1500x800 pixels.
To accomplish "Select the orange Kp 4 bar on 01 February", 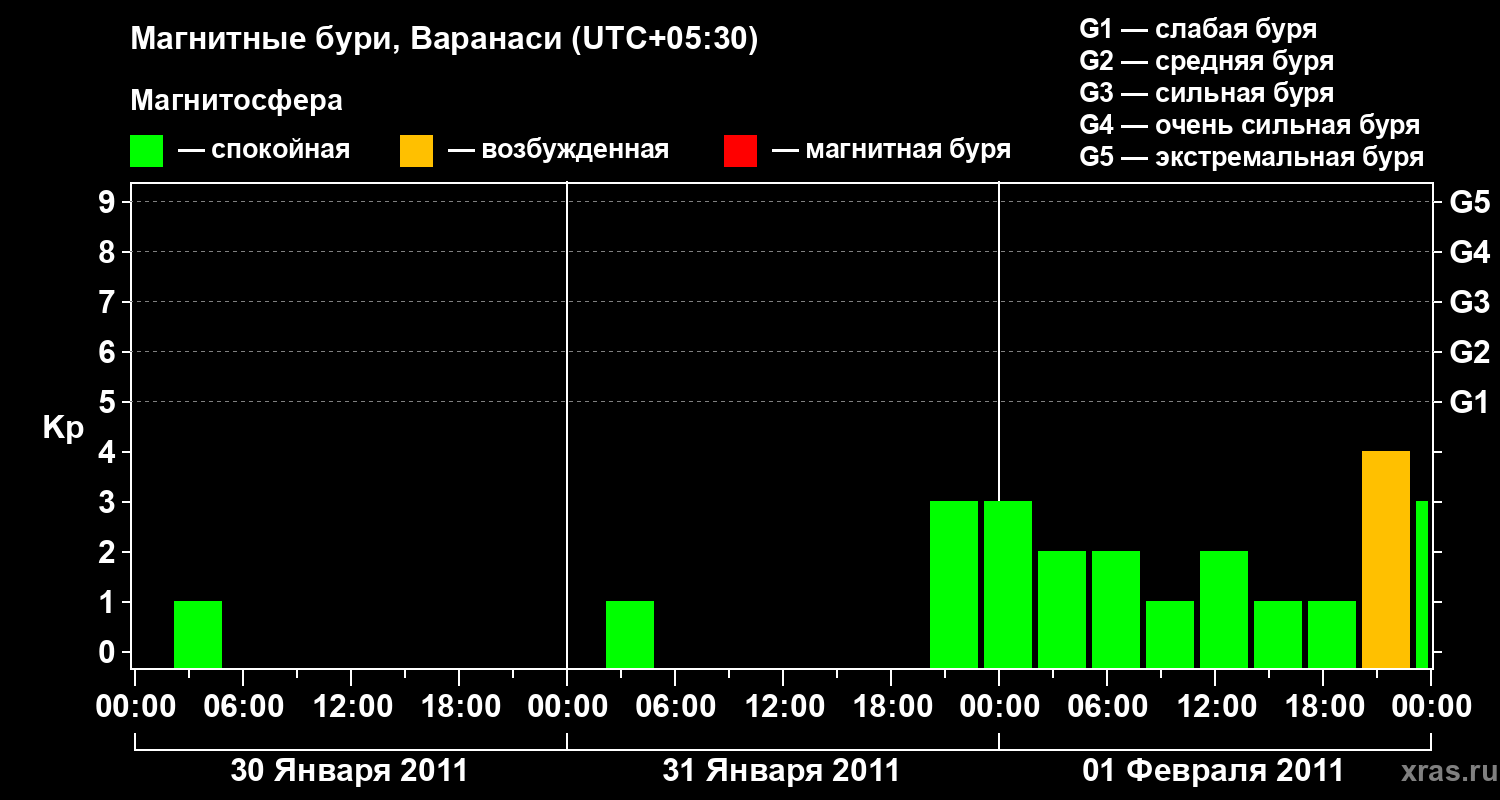I will pos(1386,559).
